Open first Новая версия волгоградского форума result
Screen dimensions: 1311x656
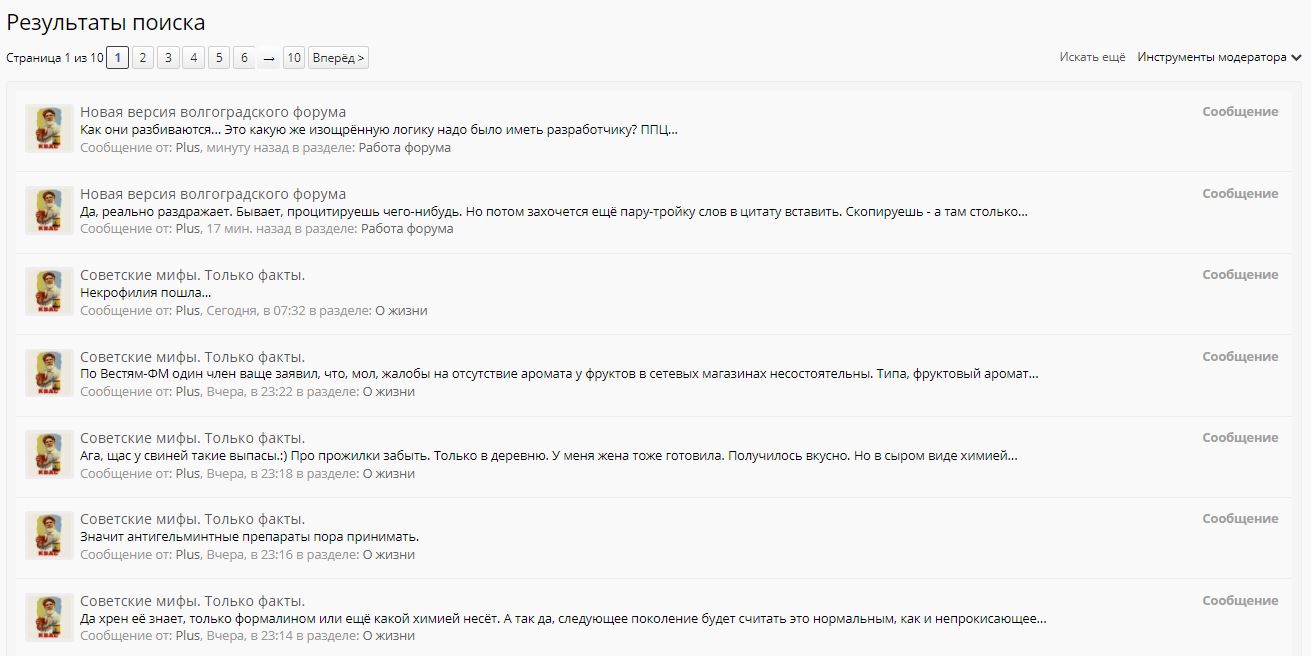pyautogui.click(x=213, y=112)
